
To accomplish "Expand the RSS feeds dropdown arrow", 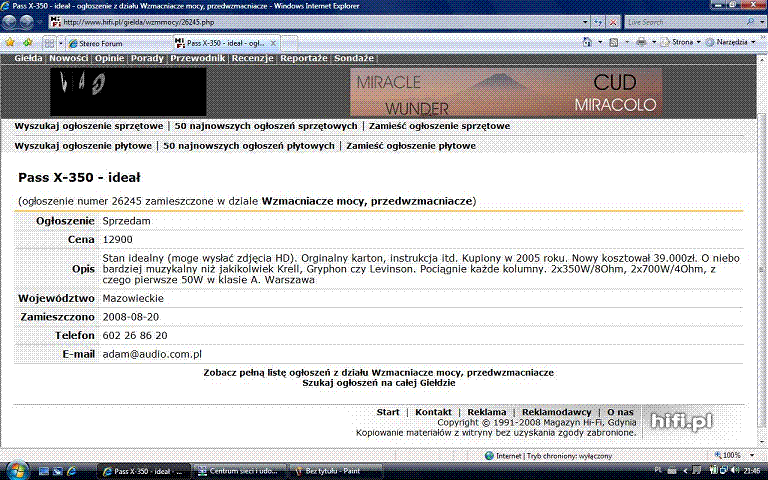I will (x=626, y=43).
